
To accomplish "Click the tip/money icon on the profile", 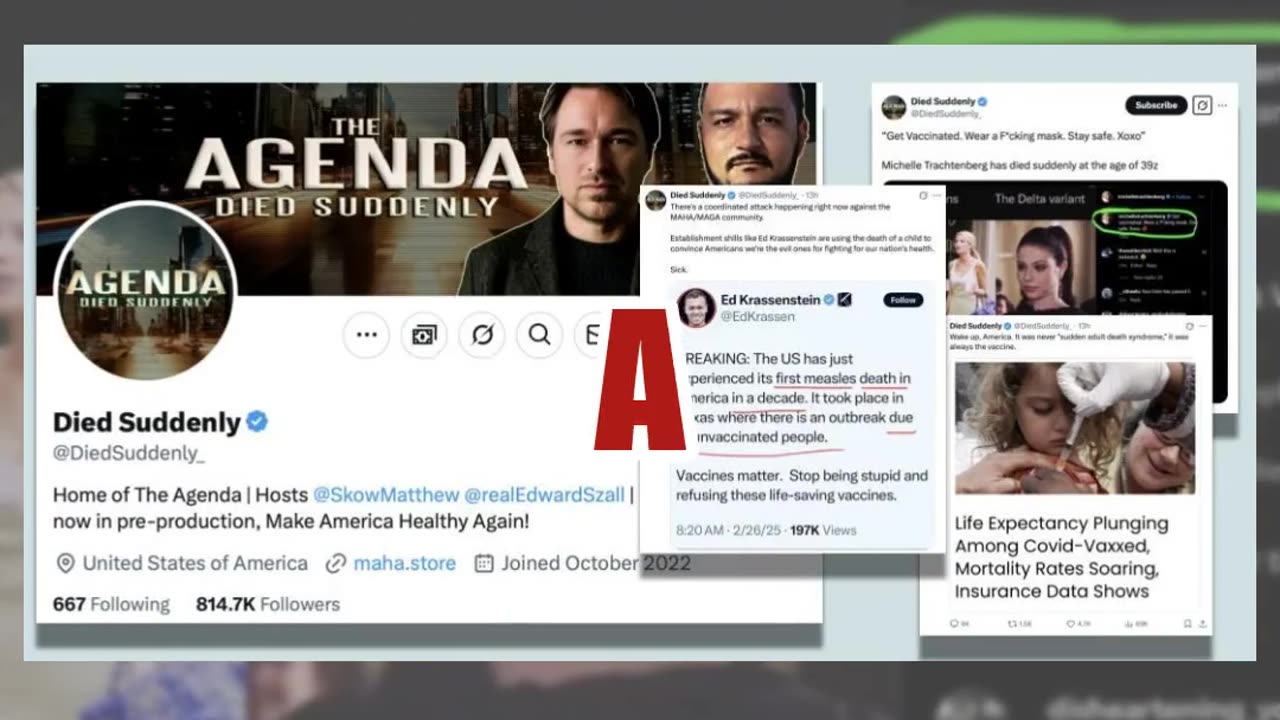I will pyautogui.click(x=424, y=334).
